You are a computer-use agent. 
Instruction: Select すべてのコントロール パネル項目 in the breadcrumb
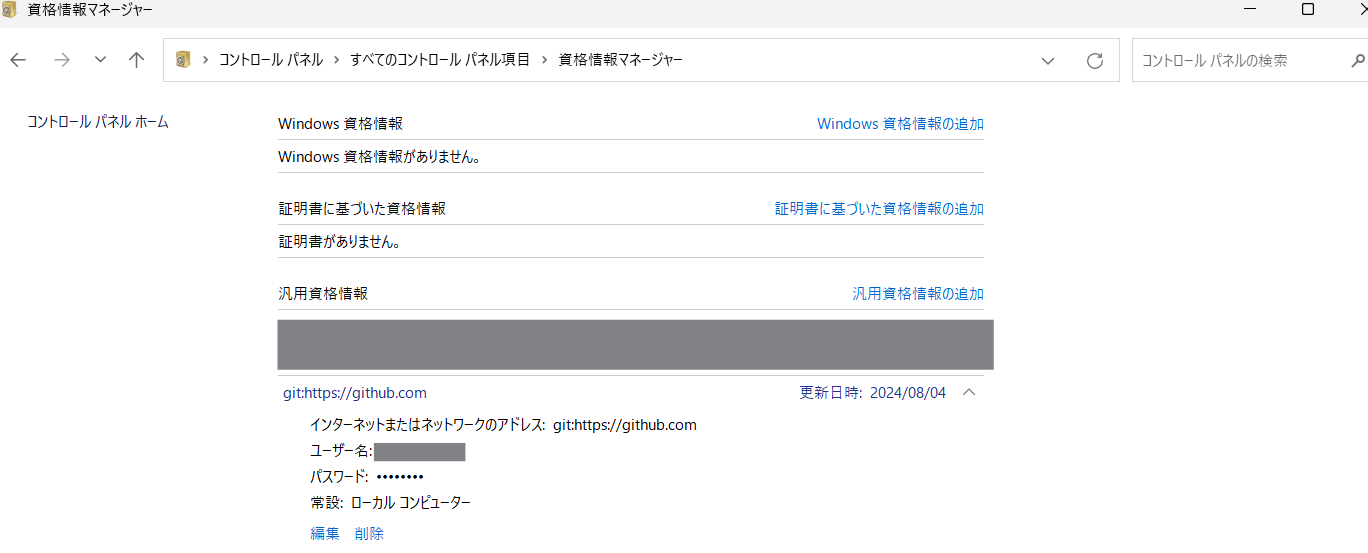[440, 60]
